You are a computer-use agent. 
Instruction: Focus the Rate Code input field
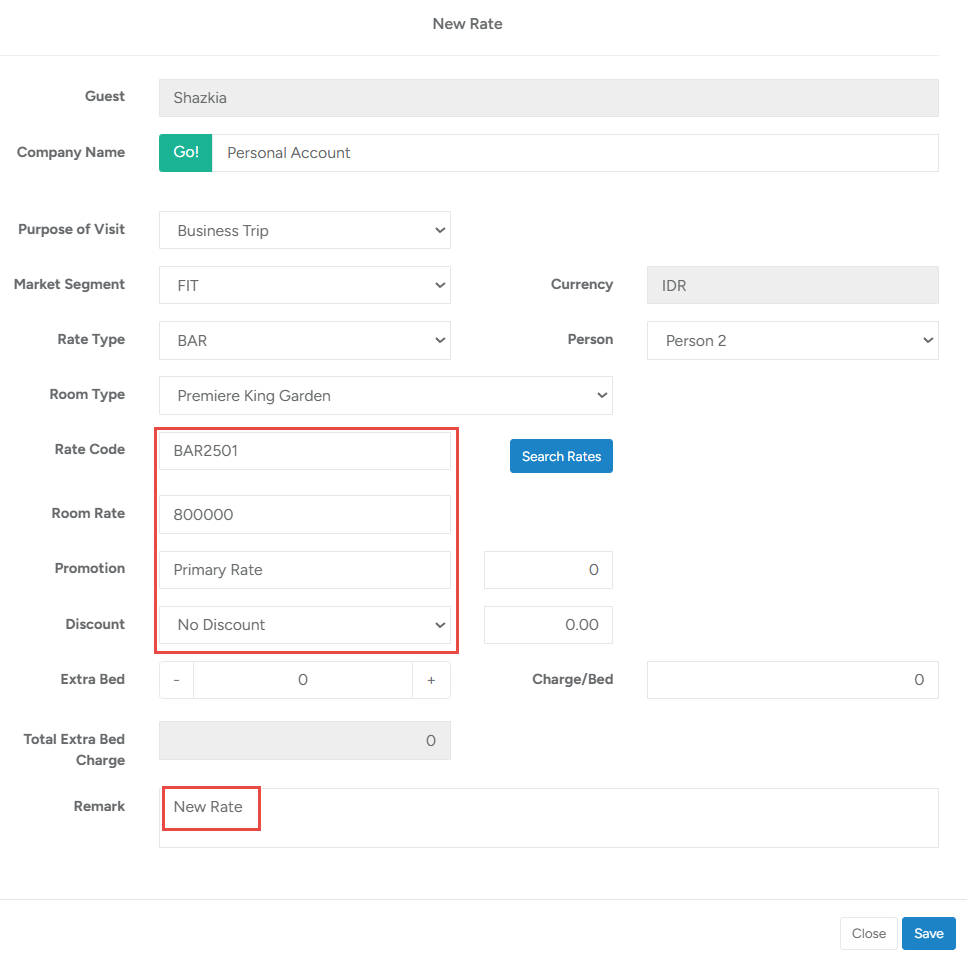click(x=305, y=450)
